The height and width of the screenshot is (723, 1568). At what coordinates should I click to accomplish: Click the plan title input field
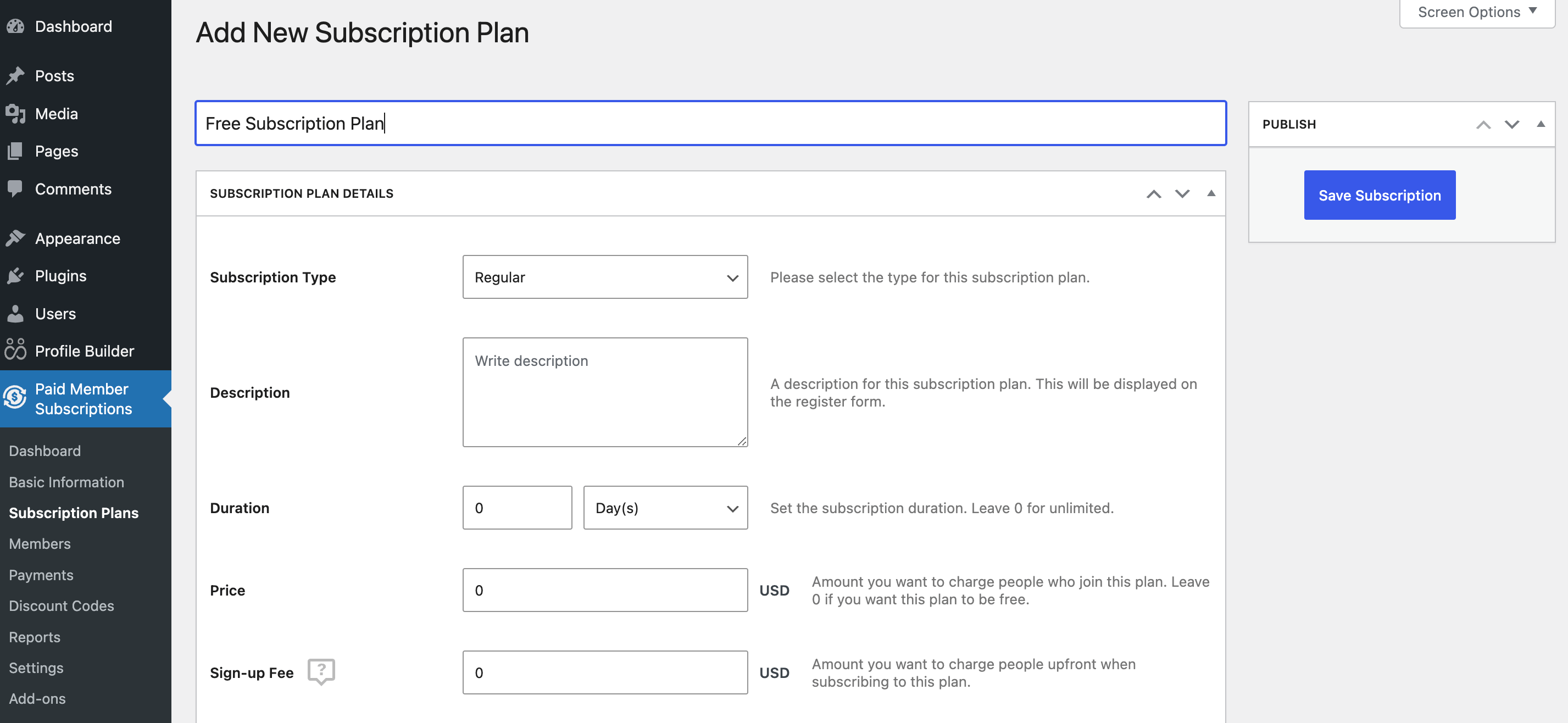(x=710, y=123)
